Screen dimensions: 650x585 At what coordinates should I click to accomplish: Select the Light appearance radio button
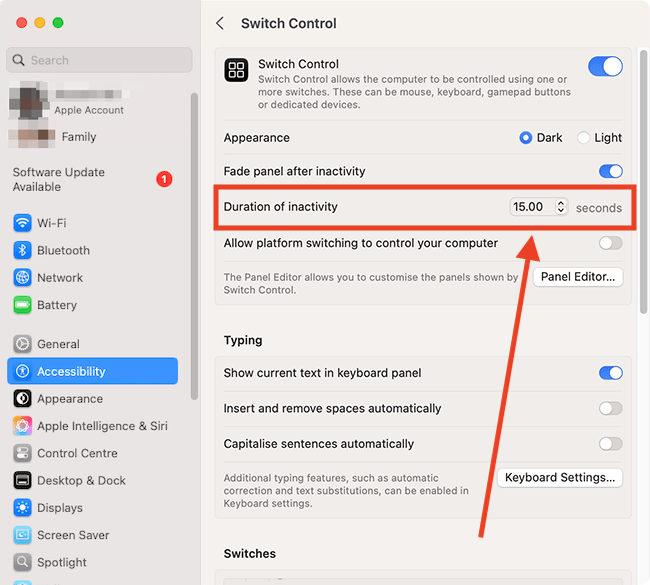click(x=583, y=138)
